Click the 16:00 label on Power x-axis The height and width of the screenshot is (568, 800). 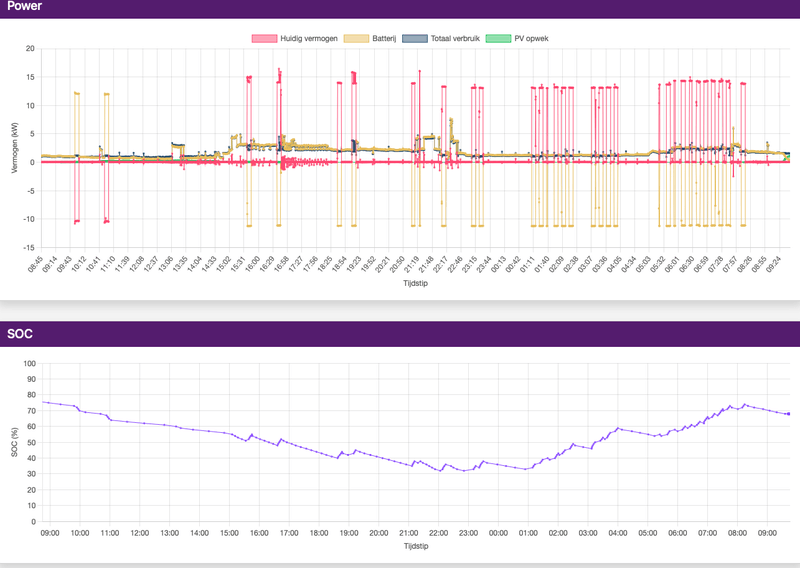252,264
